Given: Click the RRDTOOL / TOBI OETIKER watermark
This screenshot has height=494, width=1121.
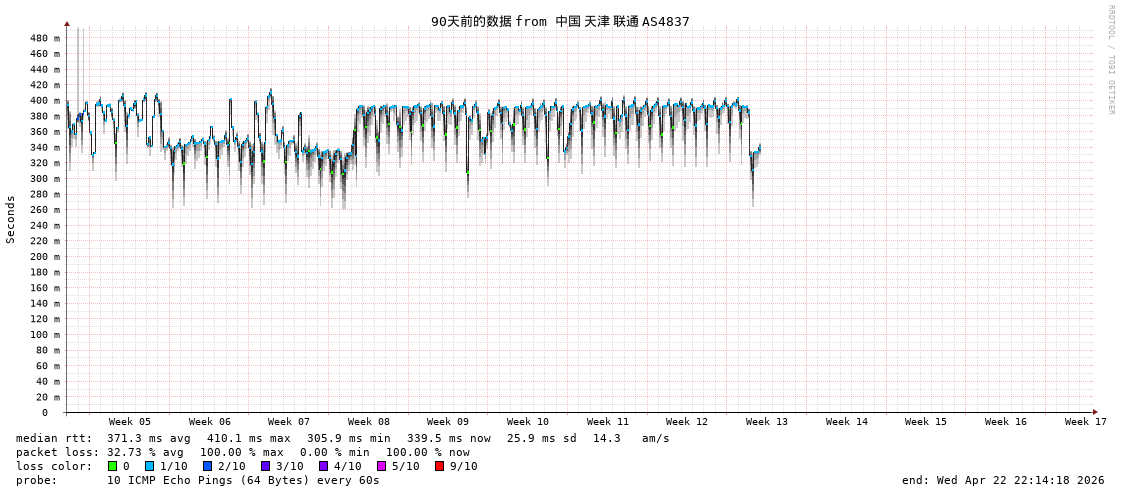Looking at the screenshot, I should click(x=1111, y=60).
